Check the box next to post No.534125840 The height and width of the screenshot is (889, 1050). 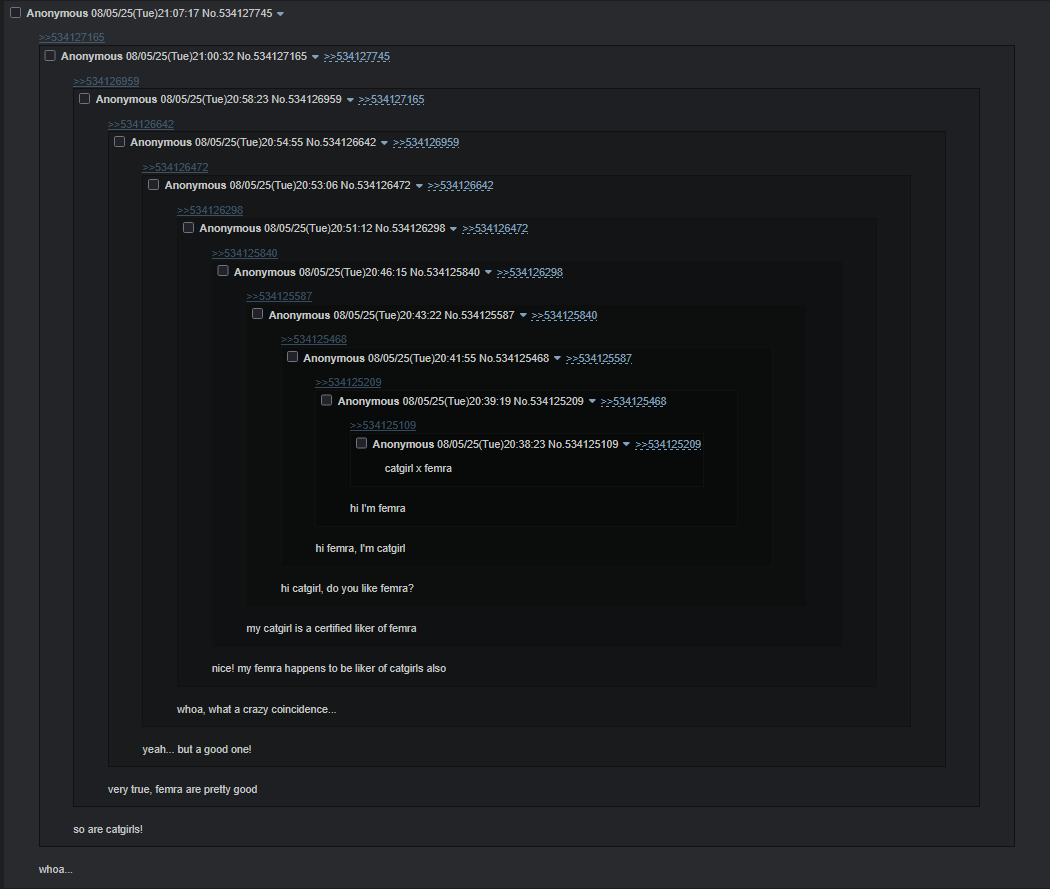click(223, 271)
